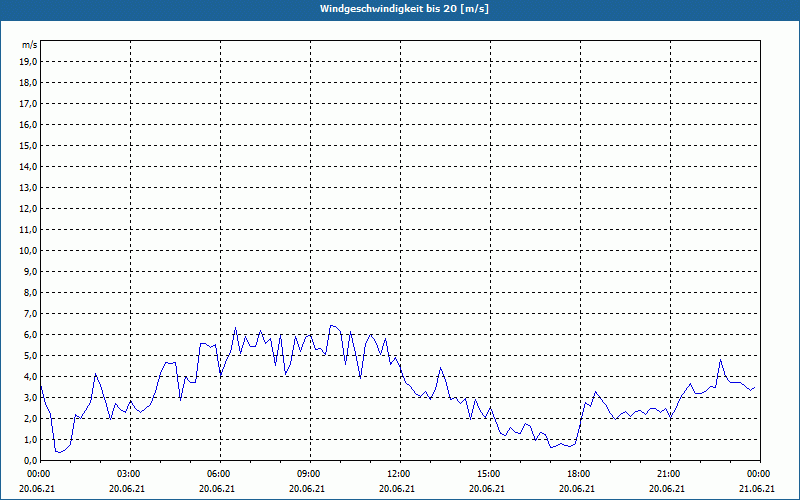The image size is (800, 500).
Task: Select the '19,0' y-axis value
Action: point(28,62)
